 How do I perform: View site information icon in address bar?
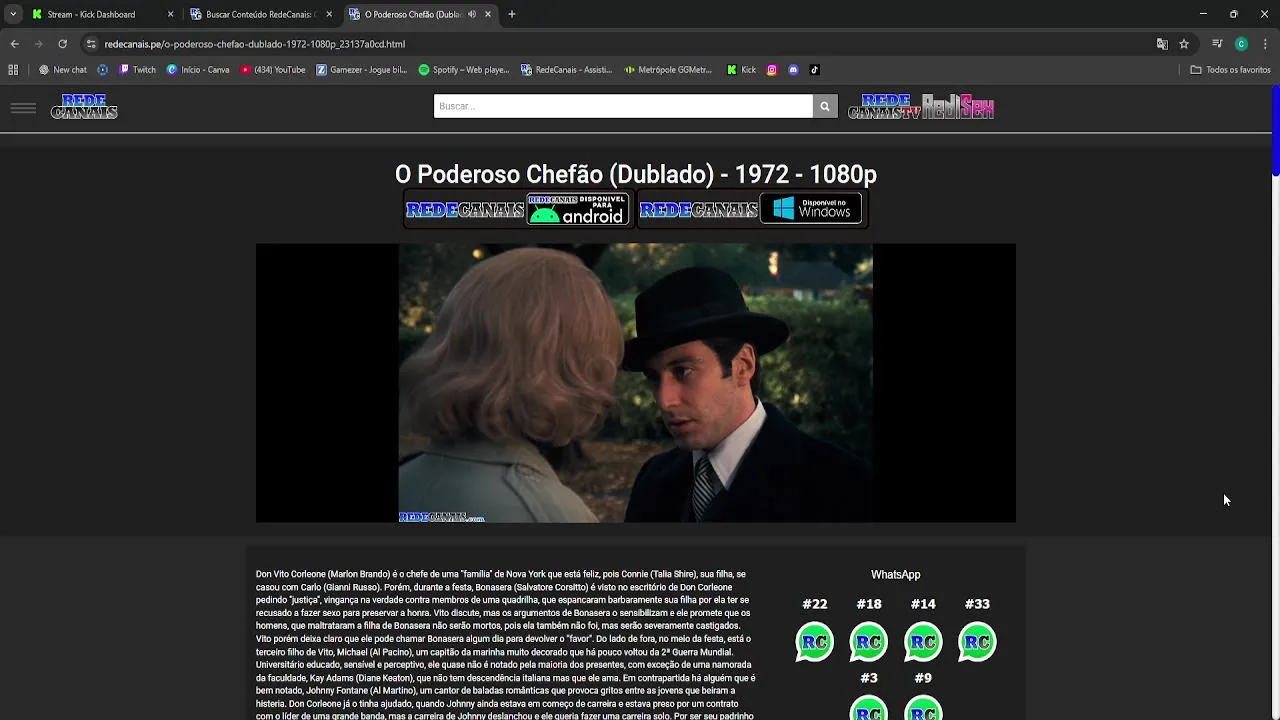click(91, 44)
